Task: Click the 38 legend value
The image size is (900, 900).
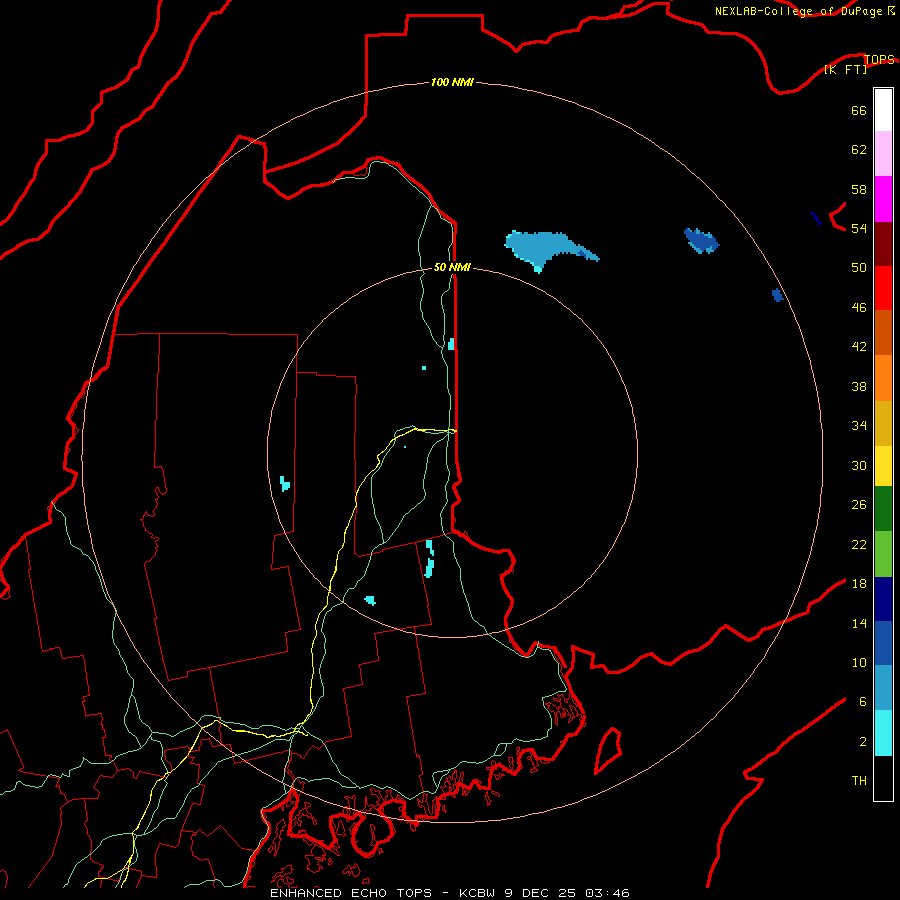Action: (859, 387)
